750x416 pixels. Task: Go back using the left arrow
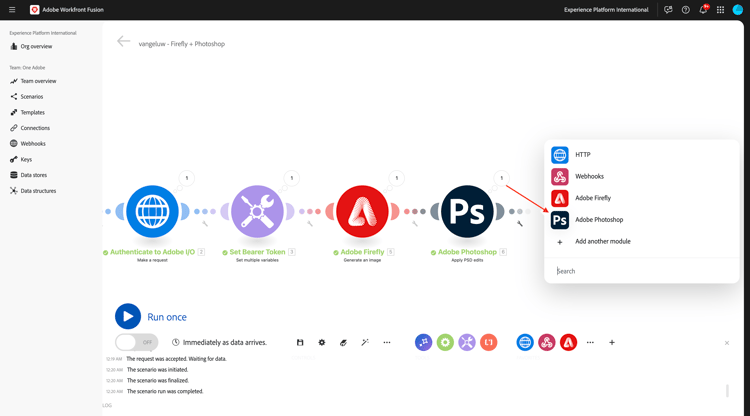(123, 42)
